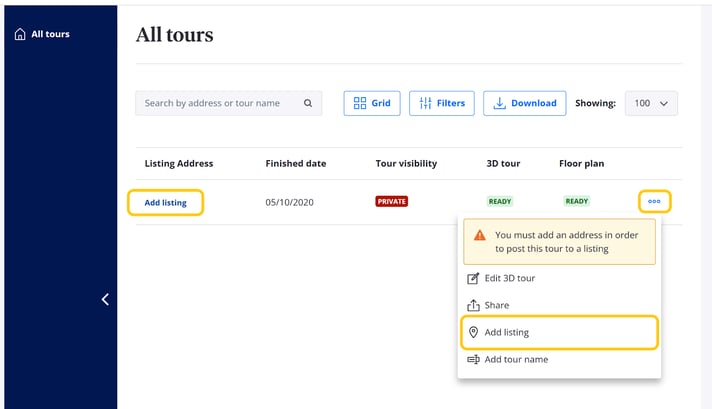Viewport: 712px width, 409px height.
Task: Click the home icon beside All tours
Action: (19, 34)
